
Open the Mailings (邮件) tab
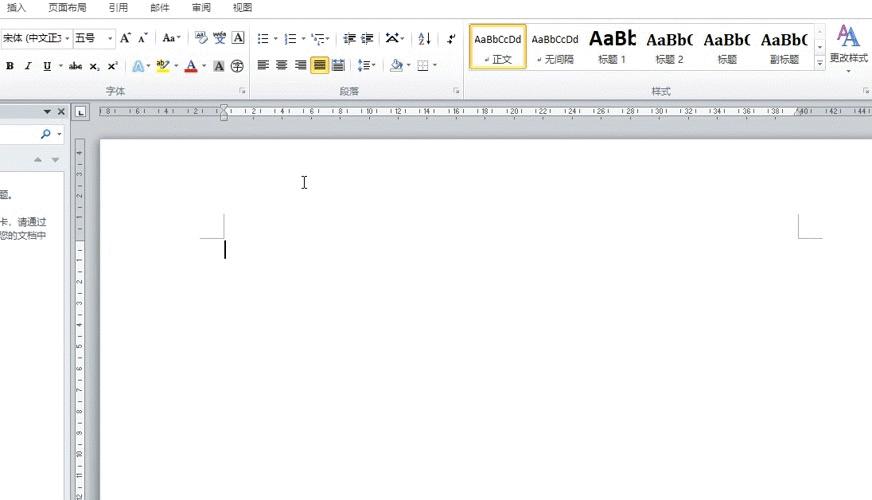coord(160,7)
